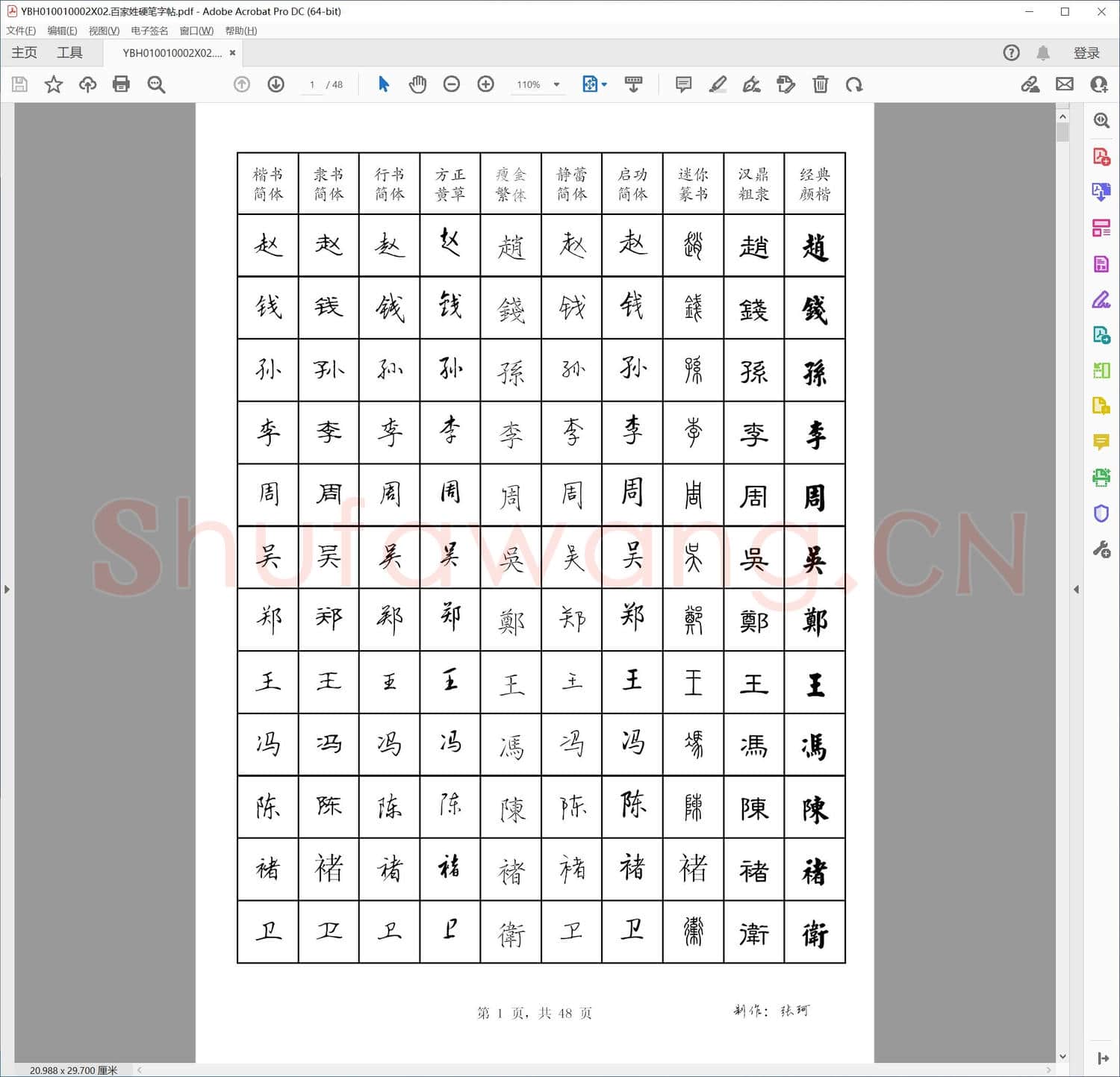The image size is (1120, 1077).
Task: Add a sticky note comment
Action: pyautogui.click(x=683, y=84)
